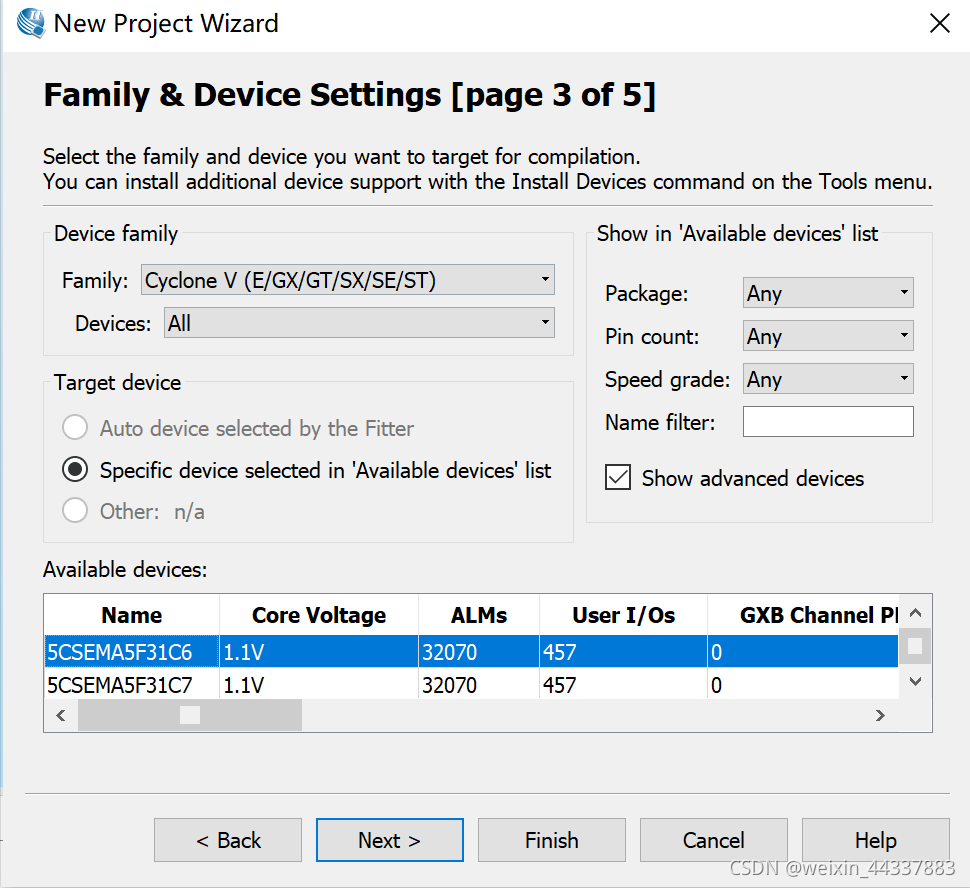Click the 1.1V cell of the 5CSEMA5F31C7 row
Screen dimensions: 970x888
tap(319, 684)
